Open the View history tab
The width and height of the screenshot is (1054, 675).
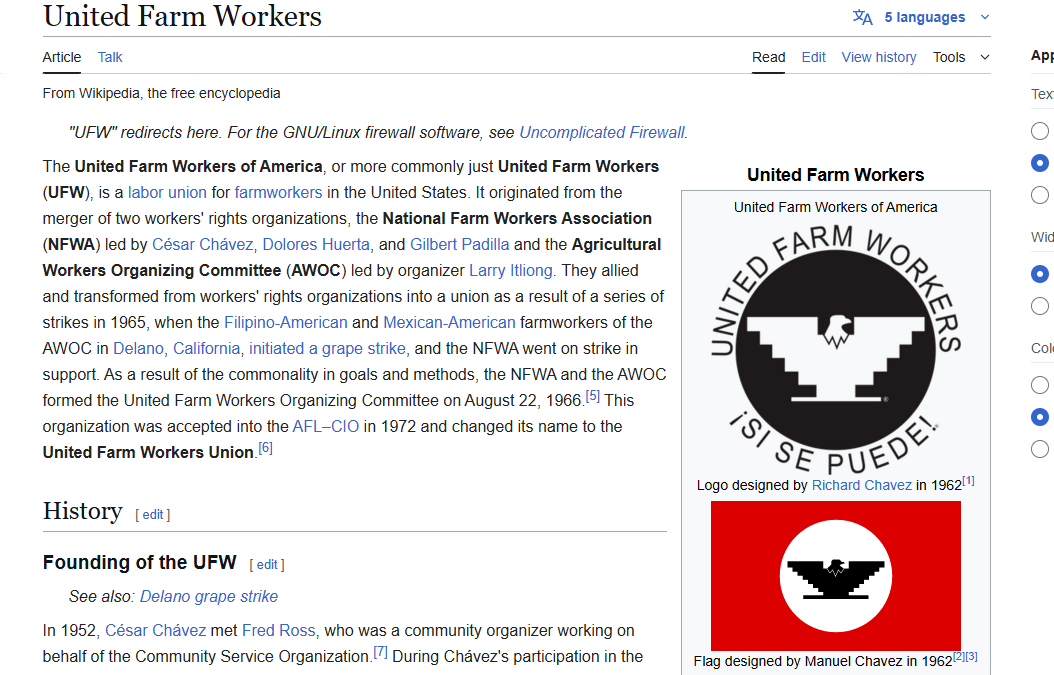[x=879, y=57]
